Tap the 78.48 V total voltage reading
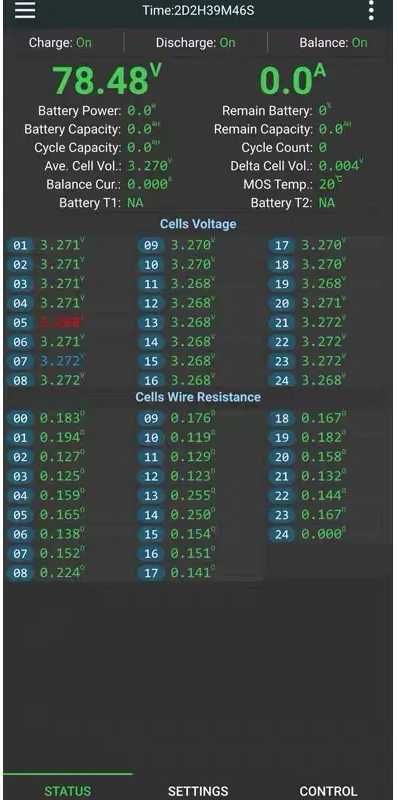This screenshot has width=398, height=800. pyautogui.click(x=107, y=79)
